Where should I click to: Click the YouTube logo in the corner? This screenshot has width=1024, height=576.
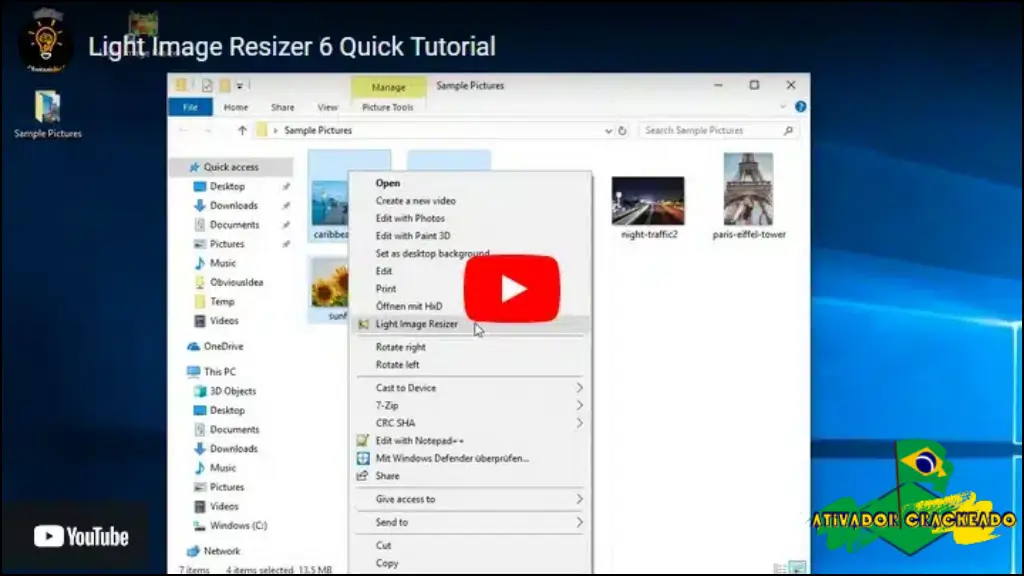coord(81,537)
